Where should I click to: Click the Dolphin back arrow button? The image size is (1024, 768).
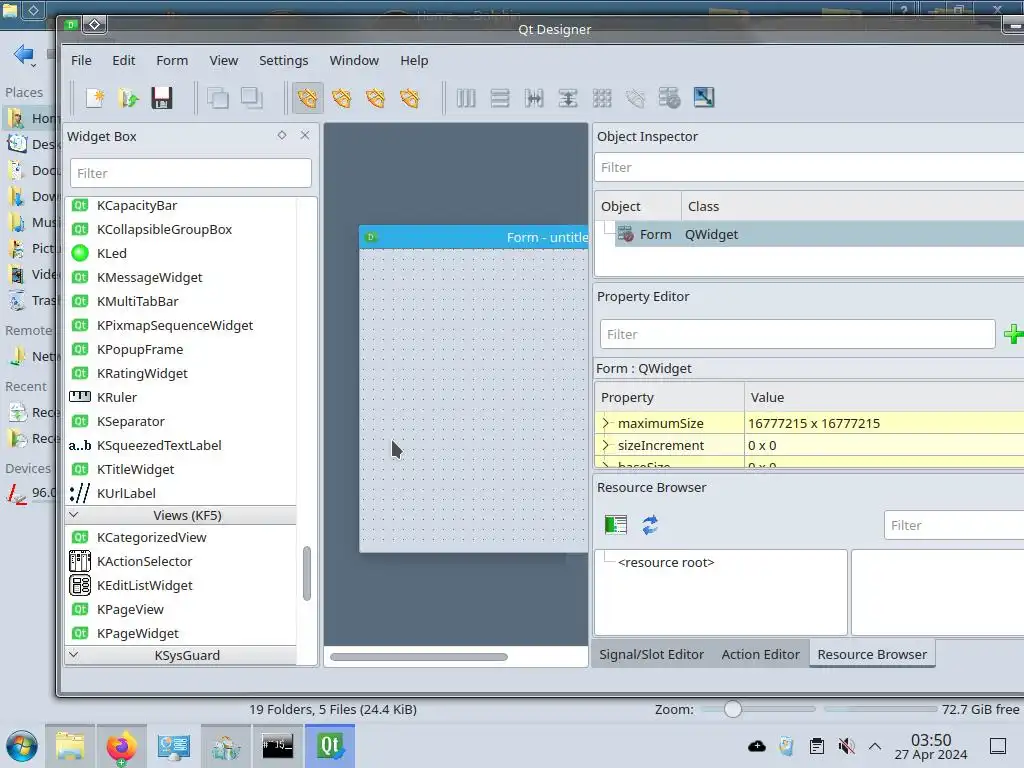click(24, 55)
